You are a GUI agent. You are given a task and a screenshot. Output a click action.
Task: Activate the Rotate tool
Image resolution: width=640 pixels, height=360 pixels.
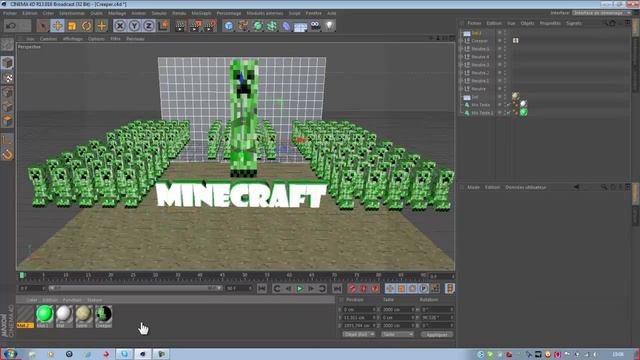87,26
